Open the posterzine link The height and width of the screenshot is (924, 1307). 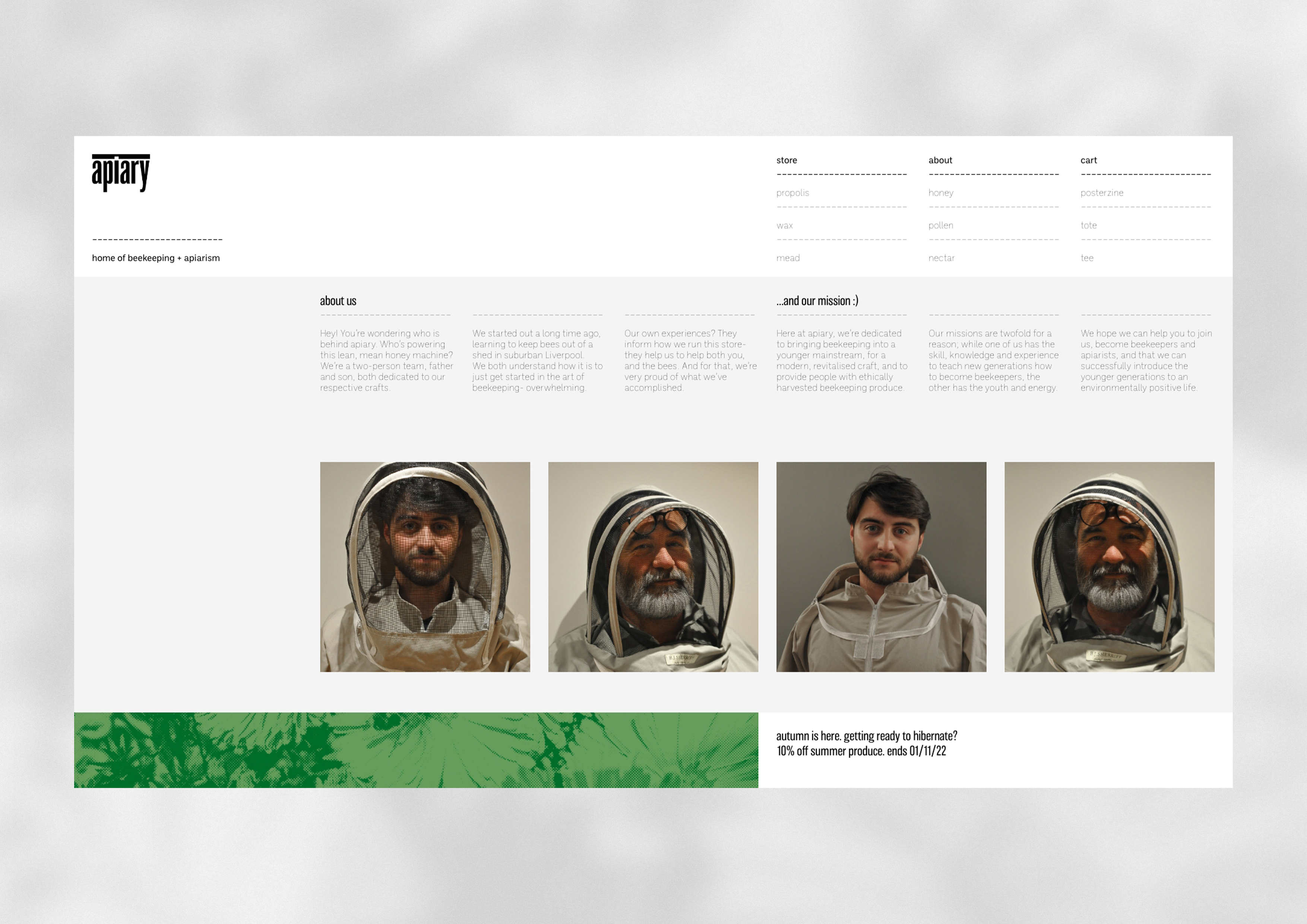[x=1101, y=193]
